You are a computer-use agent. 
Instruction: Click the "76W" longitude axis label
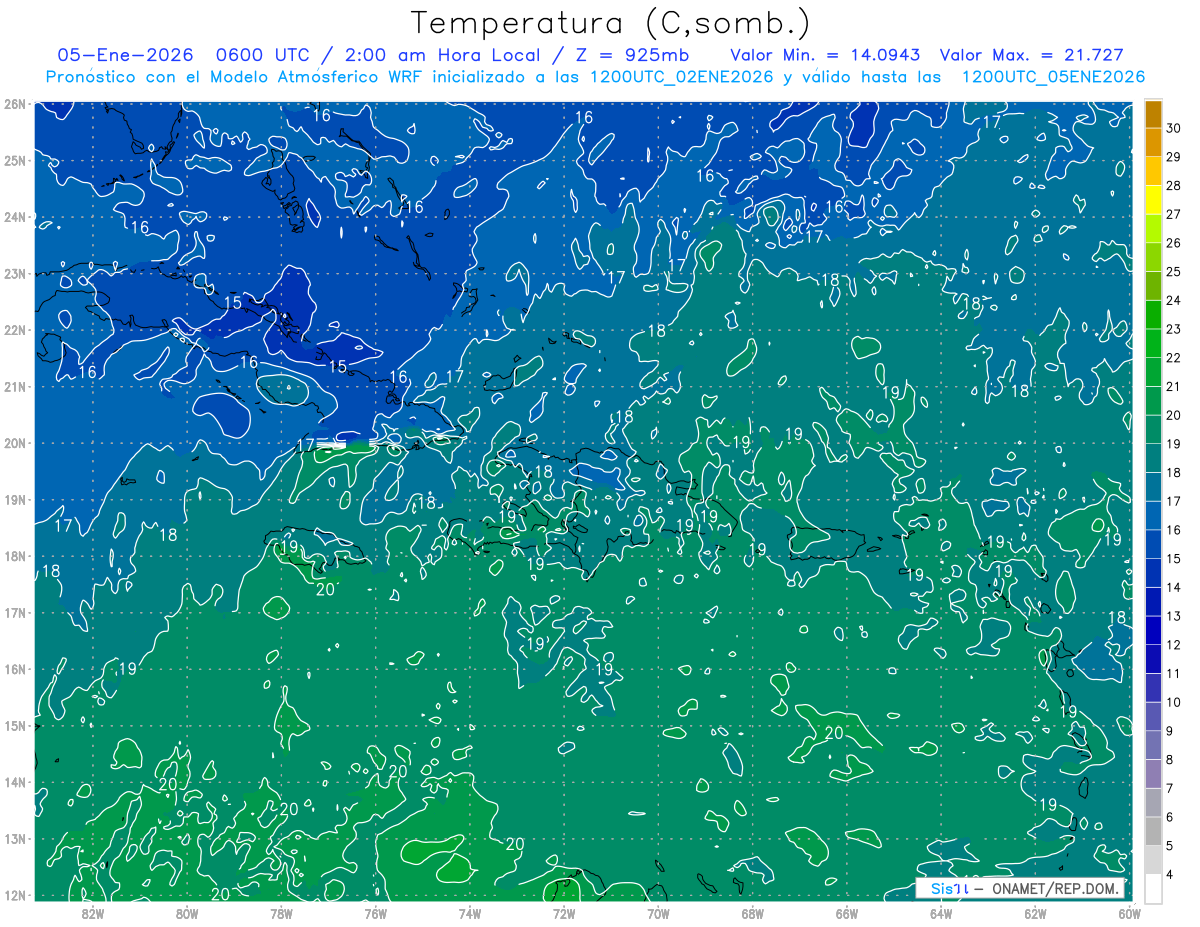(375, 913)
